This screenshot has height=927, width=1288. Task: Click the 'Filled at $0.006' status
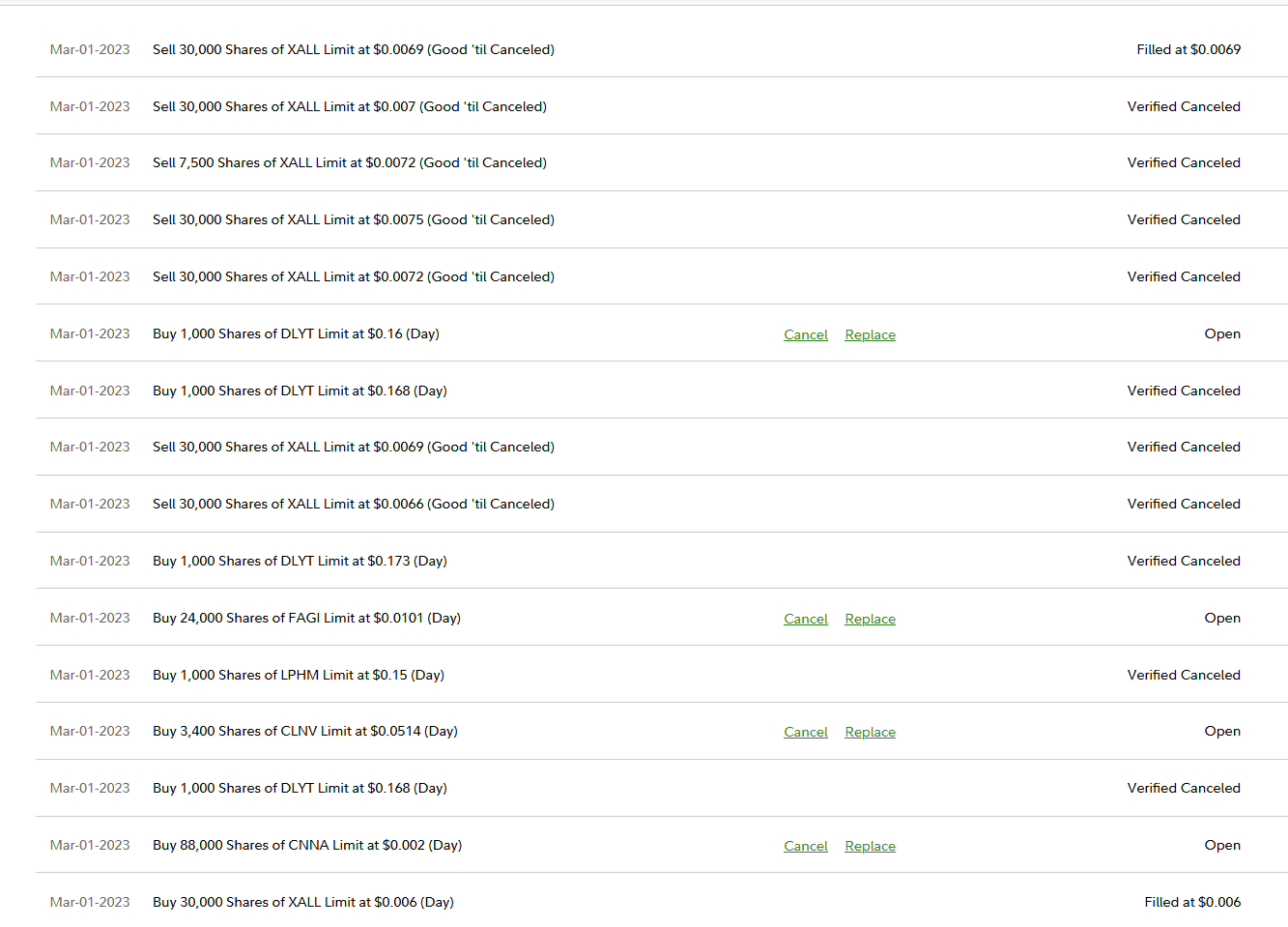pyautogui.click(x=1191, y=902)
